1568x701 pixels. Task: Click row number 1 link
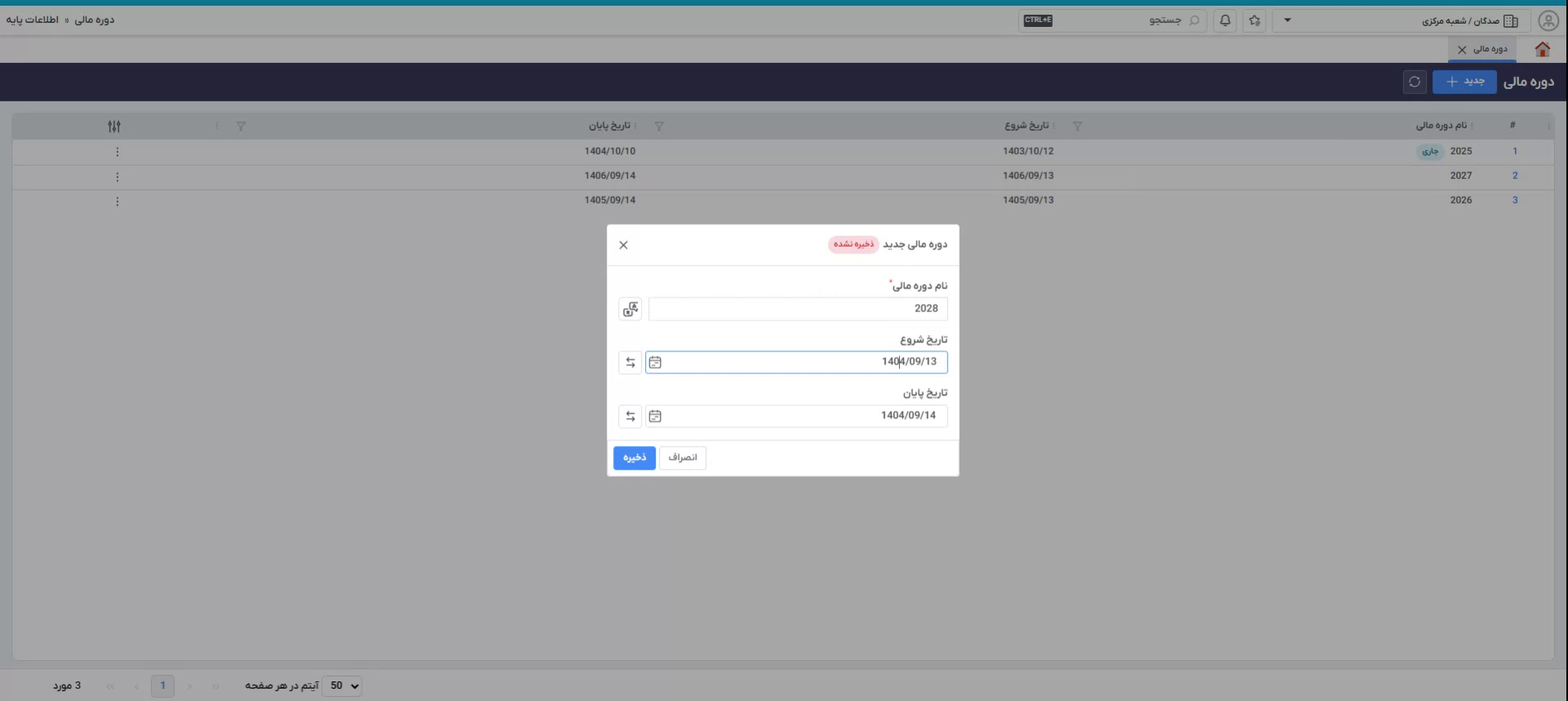(1515, 151)
